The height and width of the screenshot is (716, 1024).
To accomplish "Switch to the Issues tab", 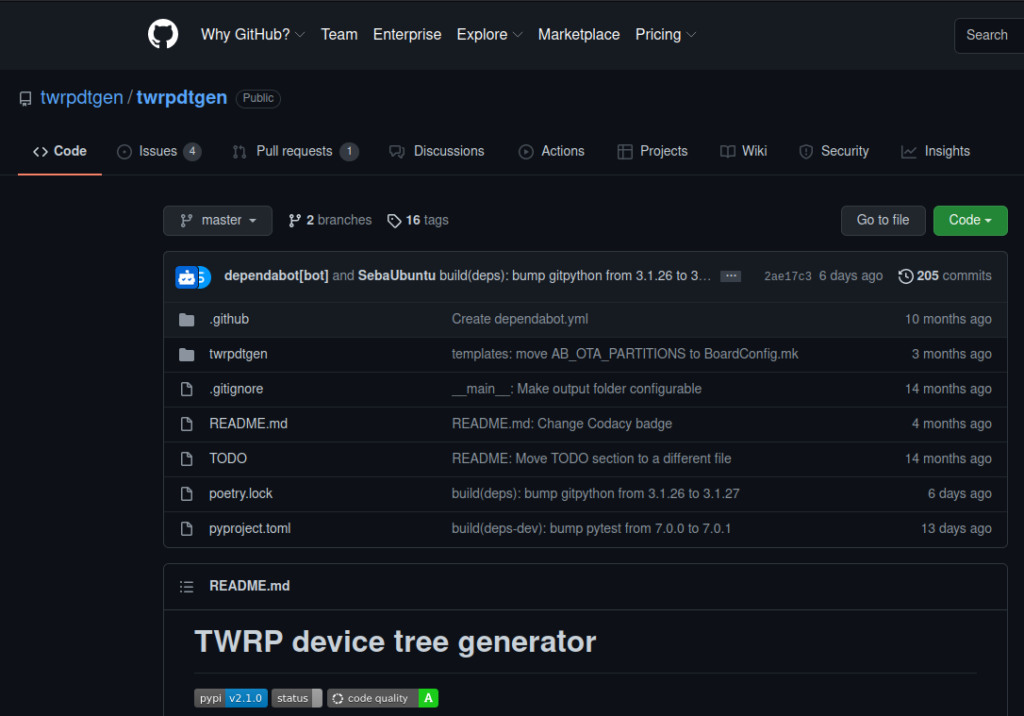I will 158,151.
